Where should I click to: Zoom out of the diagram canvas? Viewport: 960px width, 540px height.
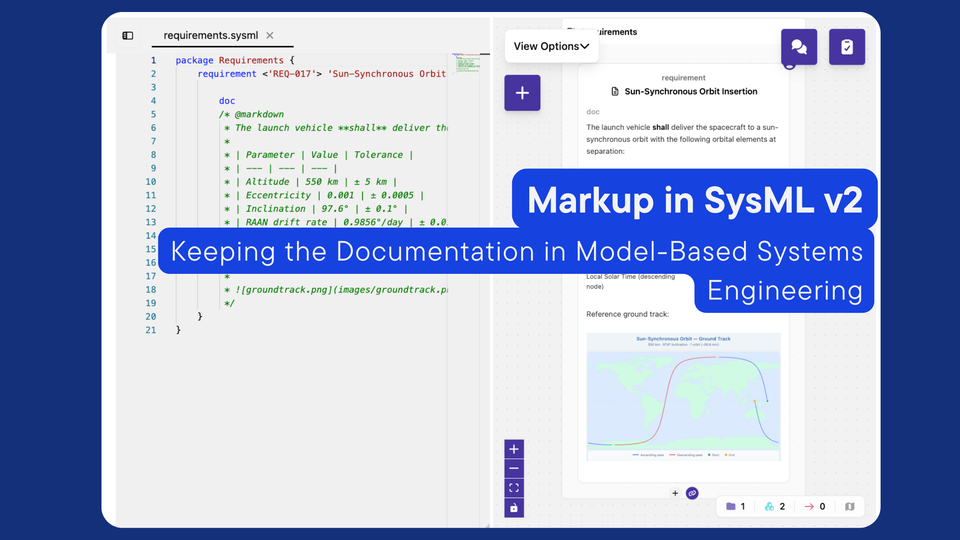click(x=514, y=468)
